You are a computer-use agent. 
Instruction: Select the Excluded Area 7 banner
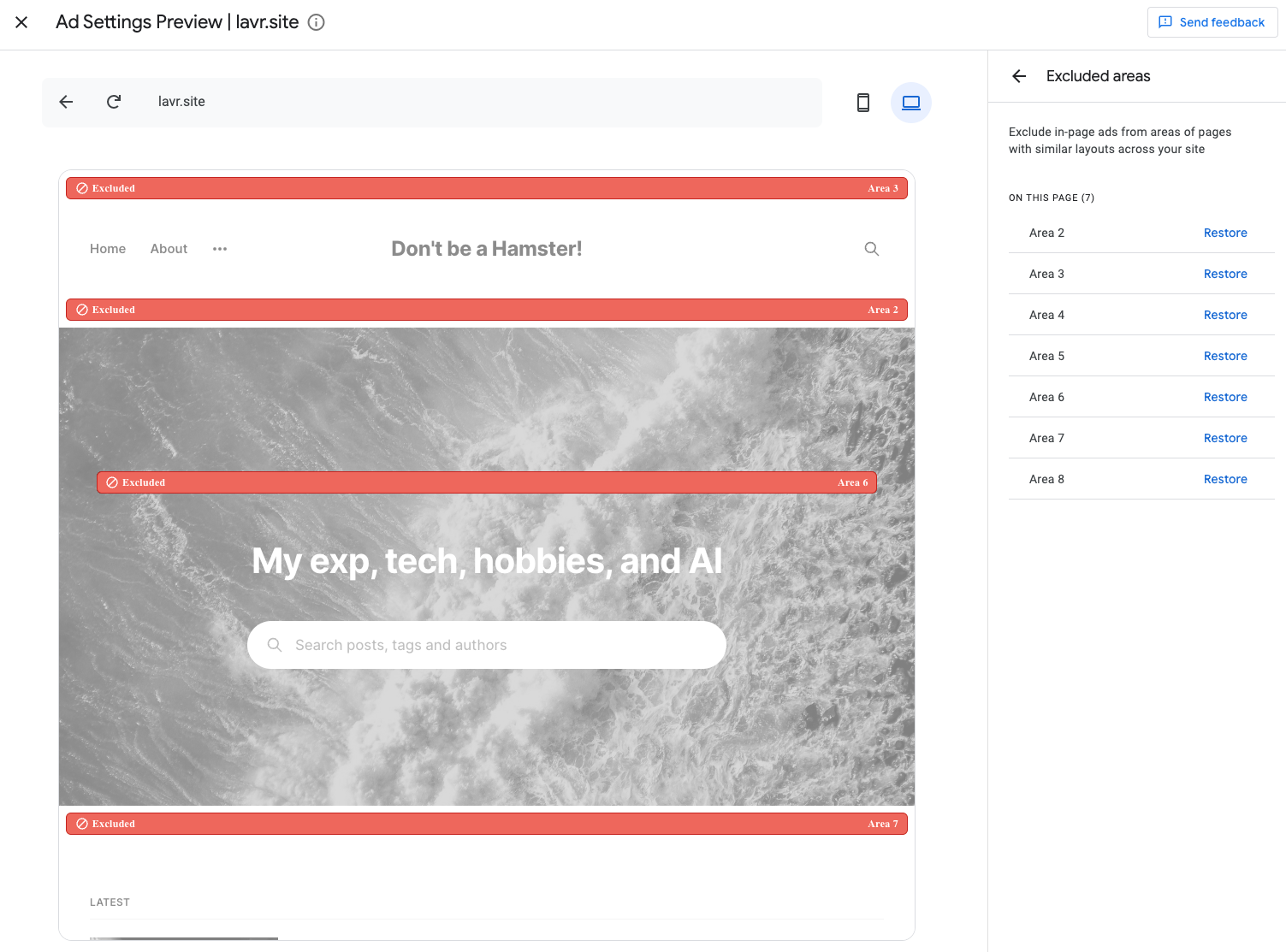[x=486, y=824]
